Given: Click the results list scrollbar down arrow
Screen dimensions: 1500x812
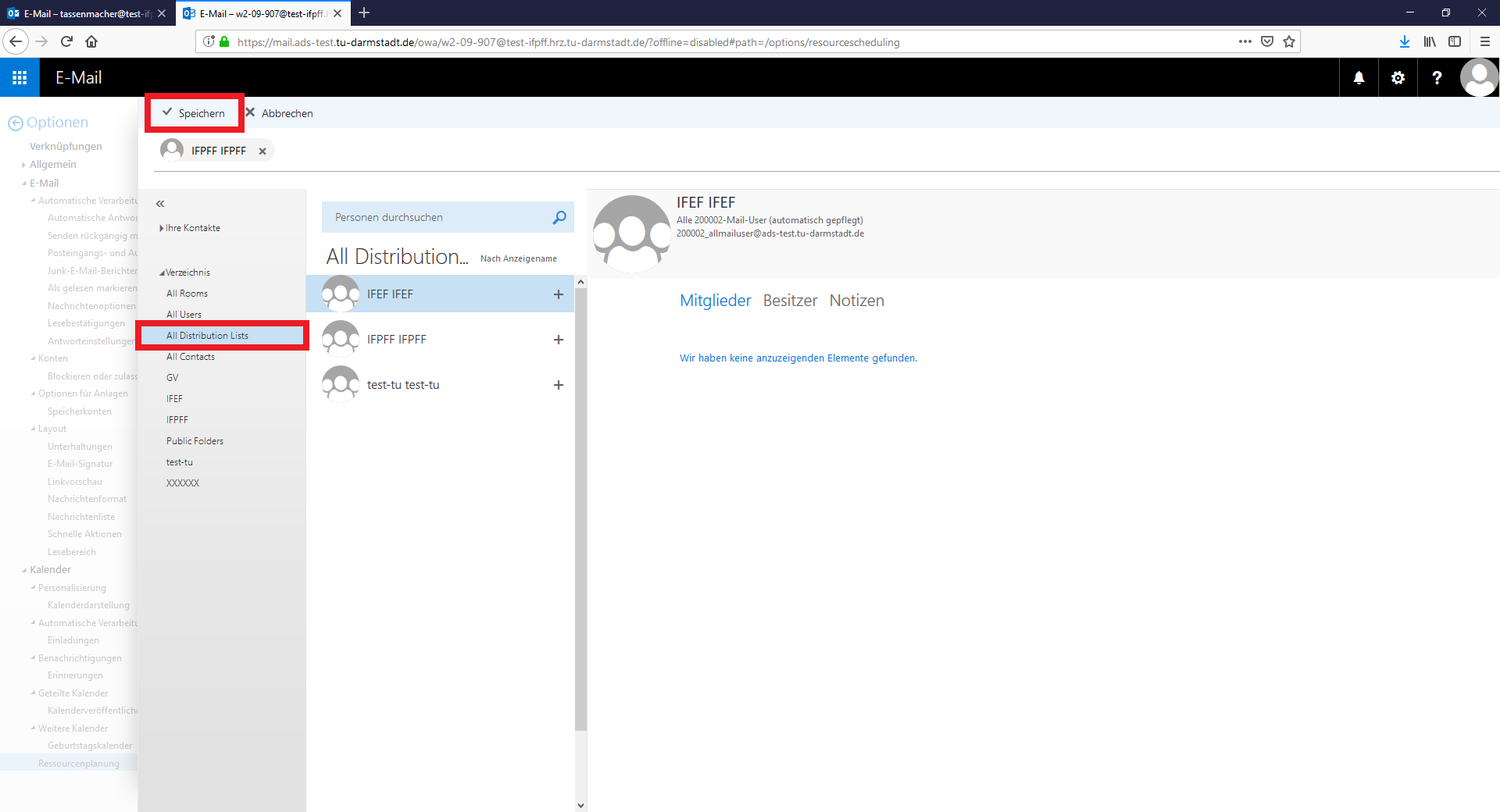Looking at the screenshot, I should click(x=580, y=805).
